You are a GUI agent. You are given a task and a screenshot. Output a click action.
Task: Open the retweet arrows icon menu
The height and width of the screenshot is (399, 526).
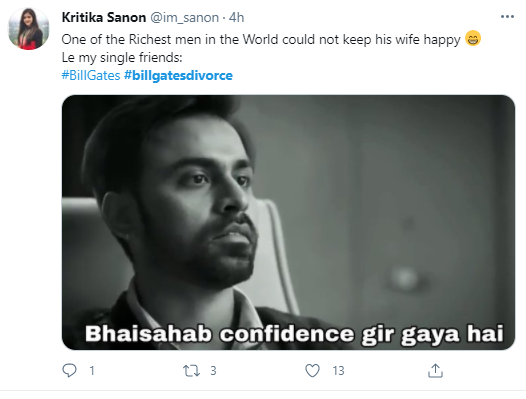coord(191,371)
